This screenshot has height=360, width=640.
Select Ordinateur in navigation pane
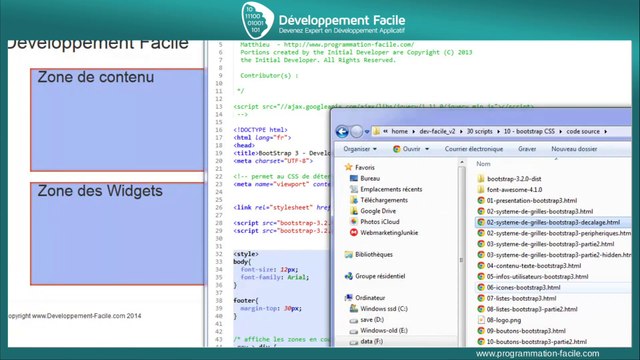coord(365,298)
